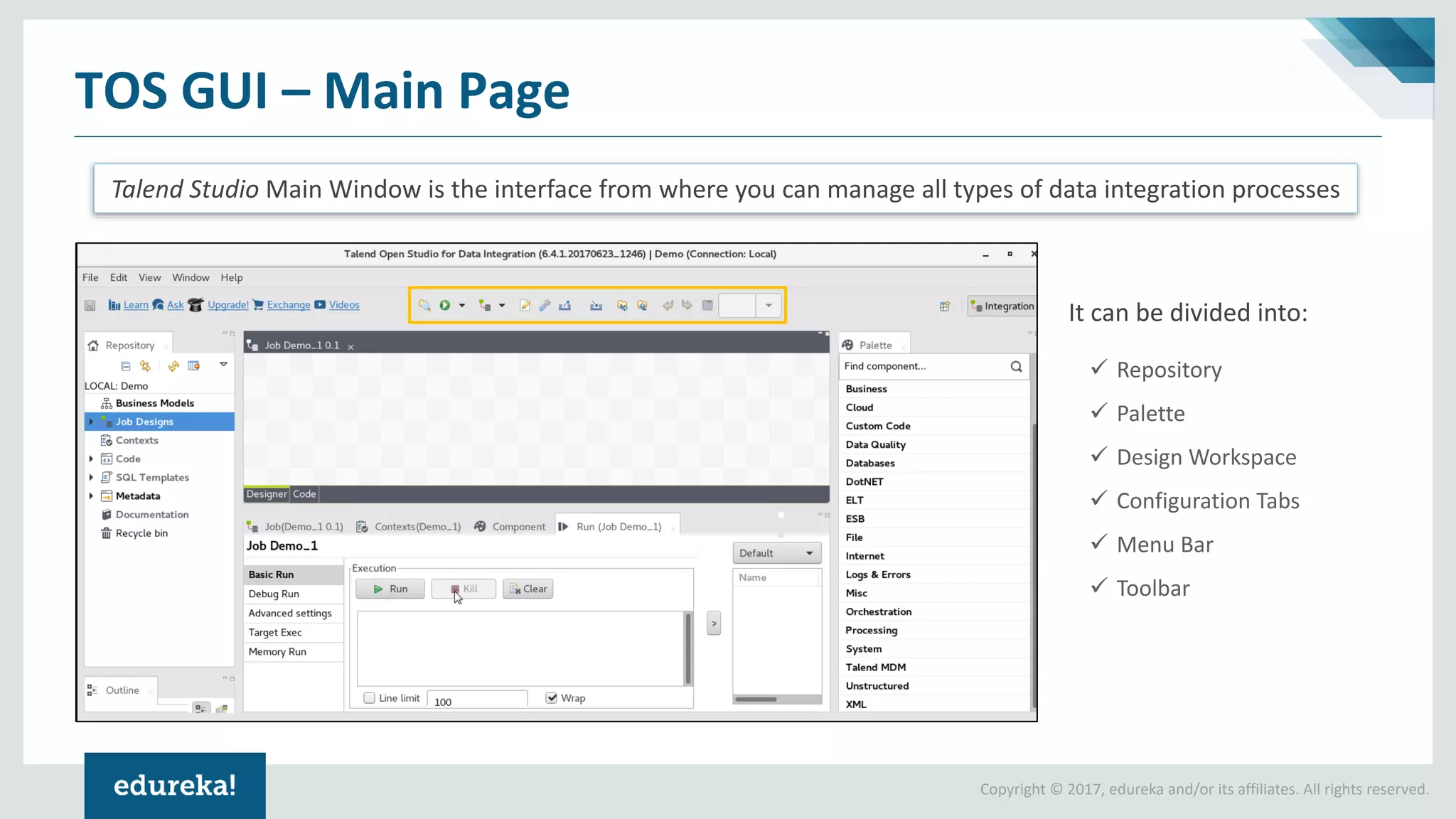1456x819 pixels.
Task: Click the import items toolbar icon
Action: point(596,305)
